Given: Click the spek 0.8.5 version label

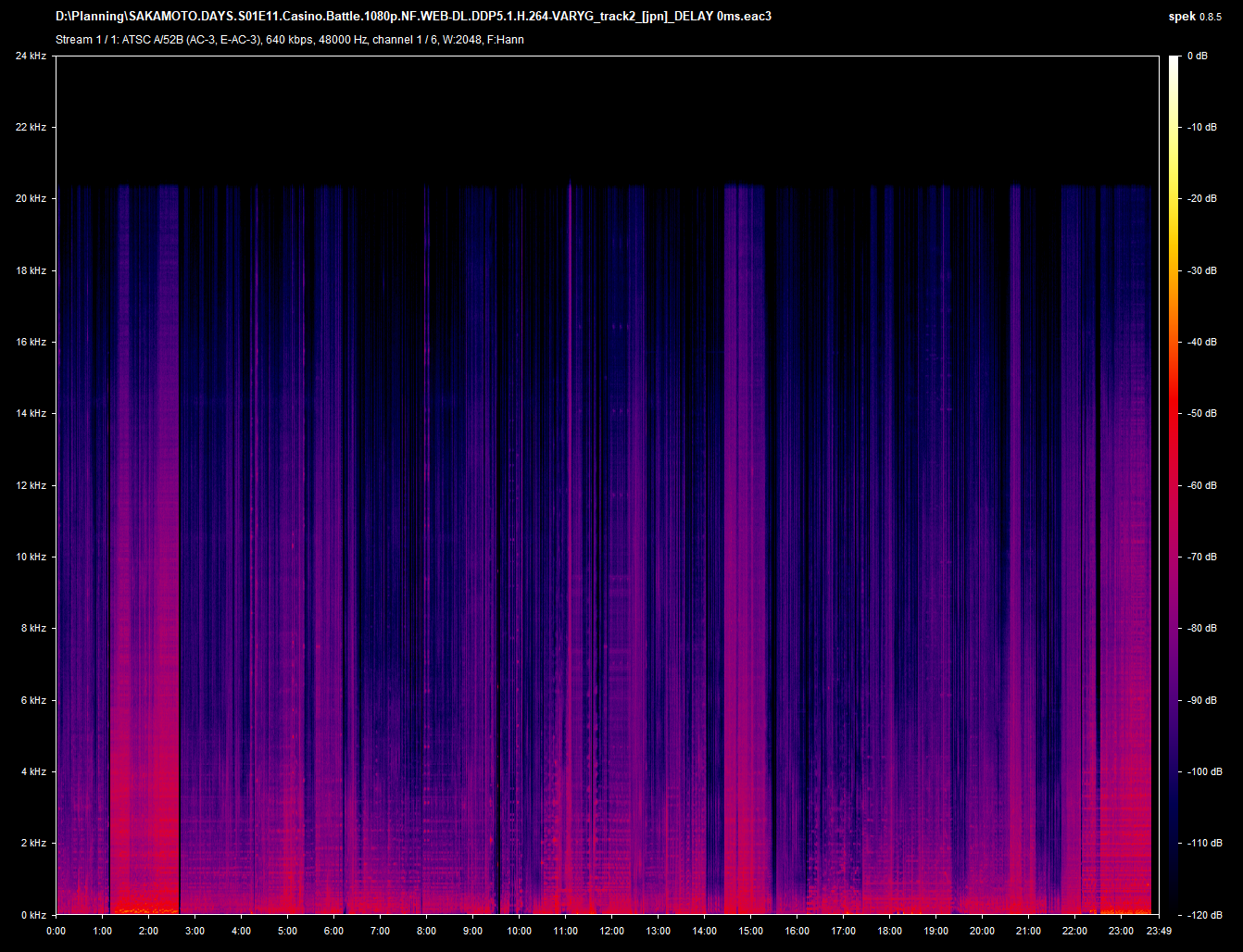Looking at the screenshot, I should (1195, 17).
